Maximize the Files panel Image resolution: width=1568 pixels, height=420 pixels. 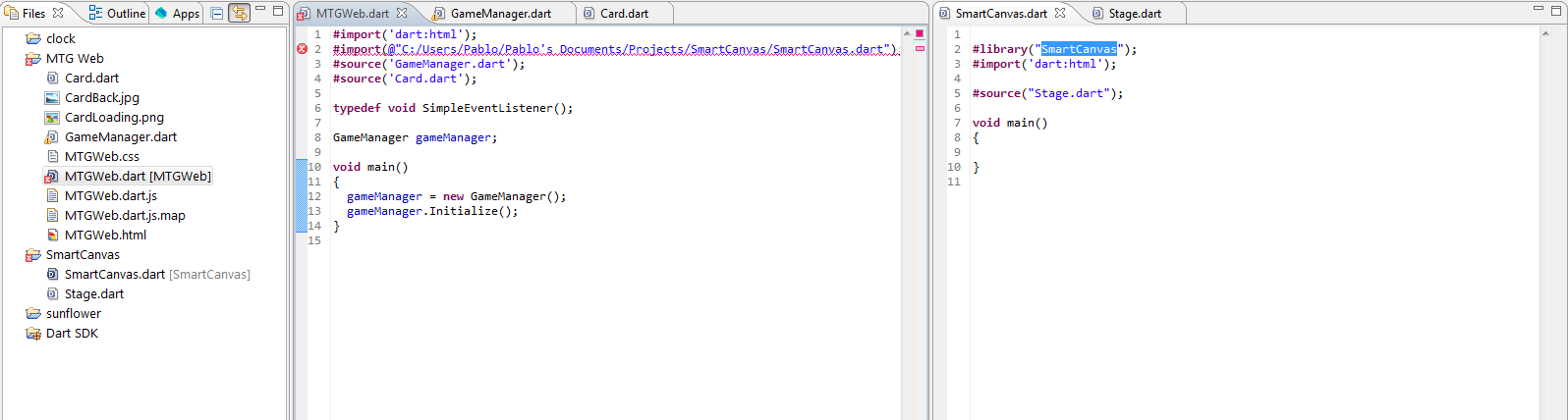tap(278, 10)
